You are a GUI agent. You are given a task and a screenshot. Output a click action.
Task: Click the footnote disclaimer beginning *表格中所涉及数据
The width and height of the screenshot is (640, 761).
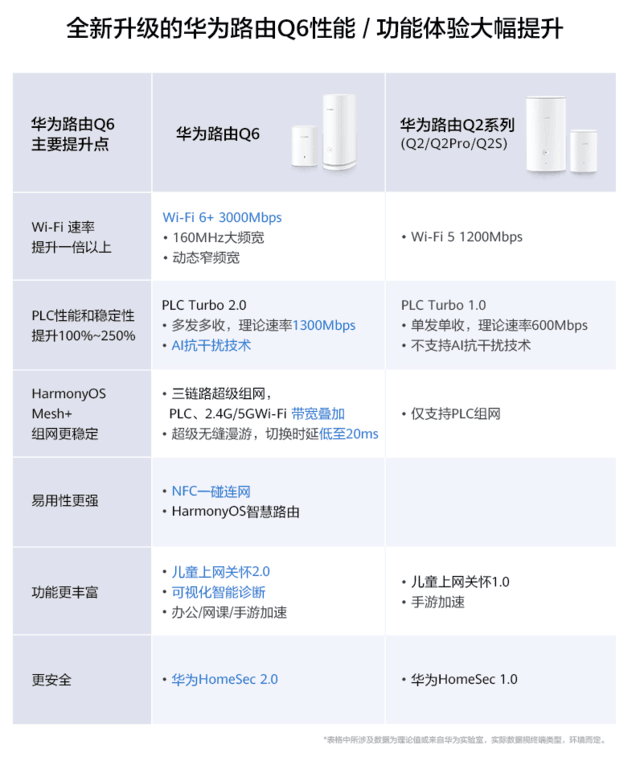click(465, 740)
